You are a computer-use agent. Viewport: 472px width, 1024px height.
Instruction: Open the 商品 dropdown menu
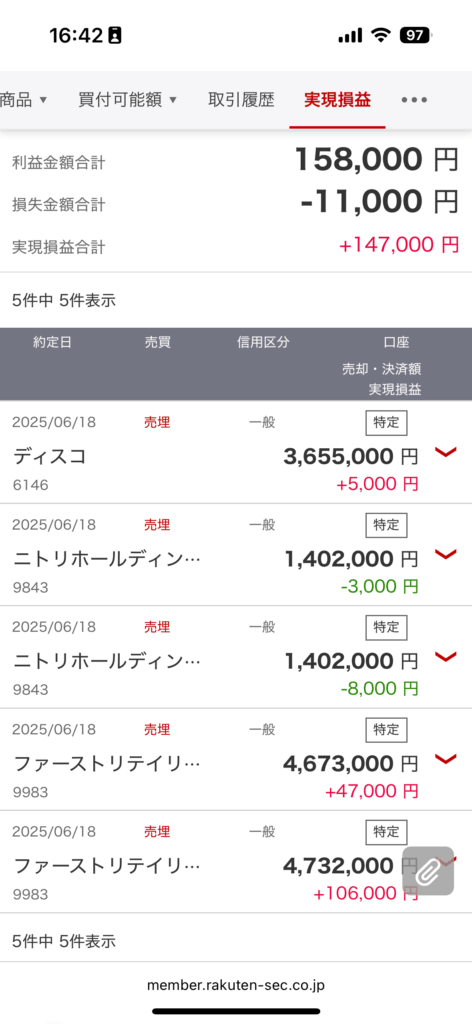pyautogui.click(x=24, y=100)
